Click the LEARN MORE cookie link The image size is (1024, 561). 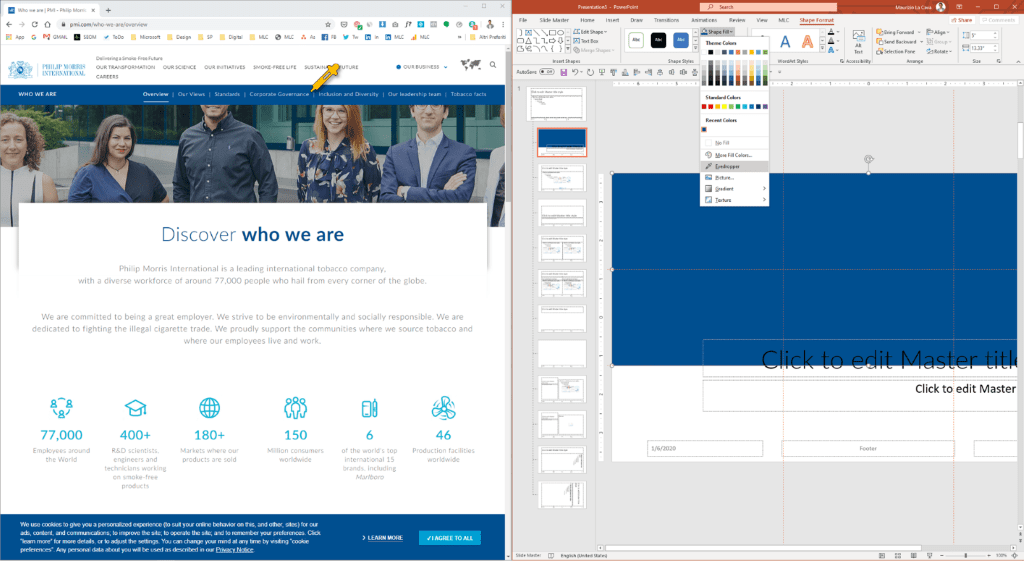pos(383,538)
